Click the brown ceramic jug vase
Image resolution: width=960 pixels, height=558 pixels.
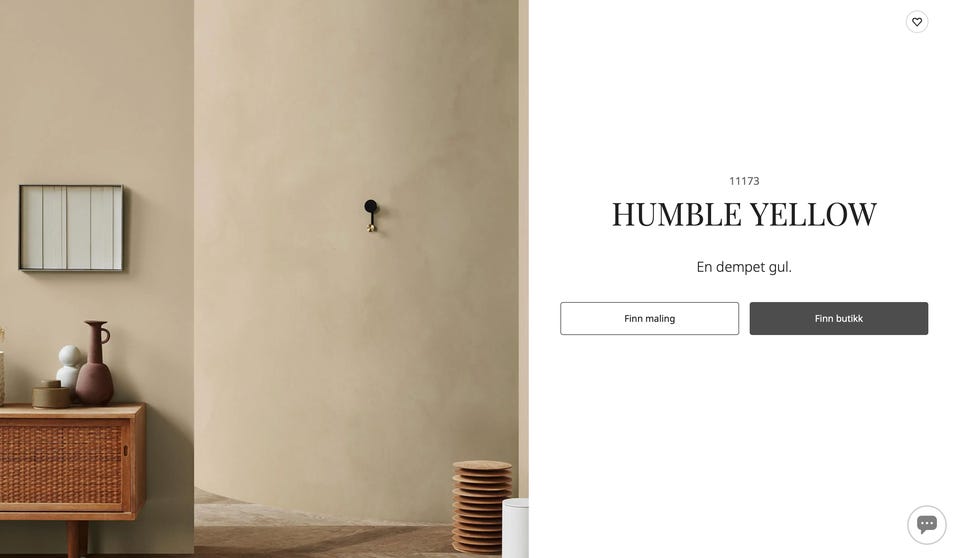(x=95, y=363)
